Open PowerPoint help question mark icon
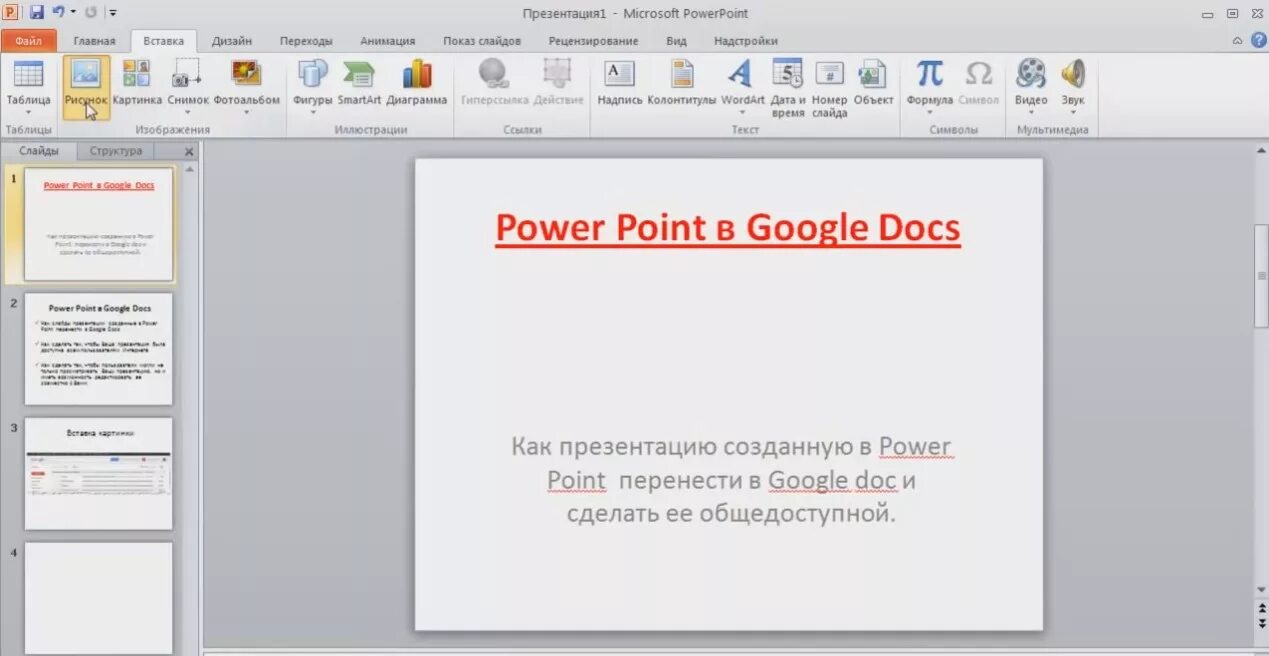 1258,40
